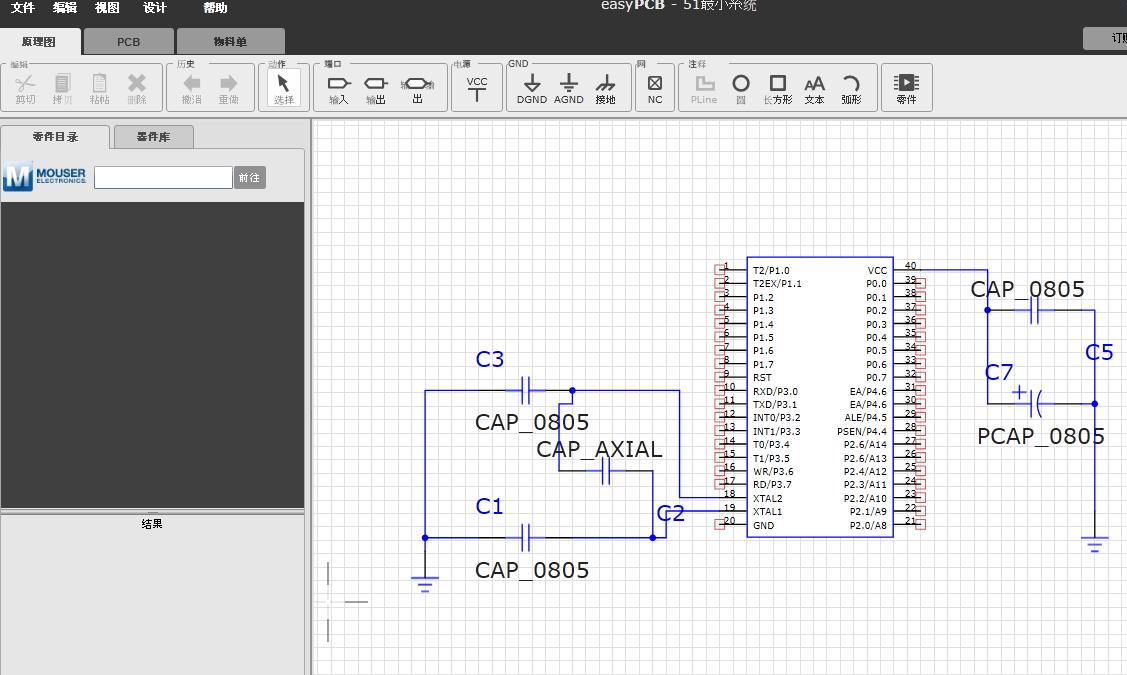
Task: Open the View (视图) menu
Action: [x=107, y=8]
